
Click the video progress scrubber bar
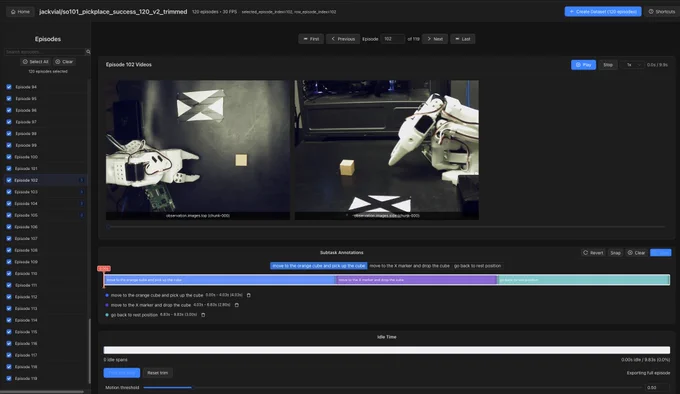point(386,227)
